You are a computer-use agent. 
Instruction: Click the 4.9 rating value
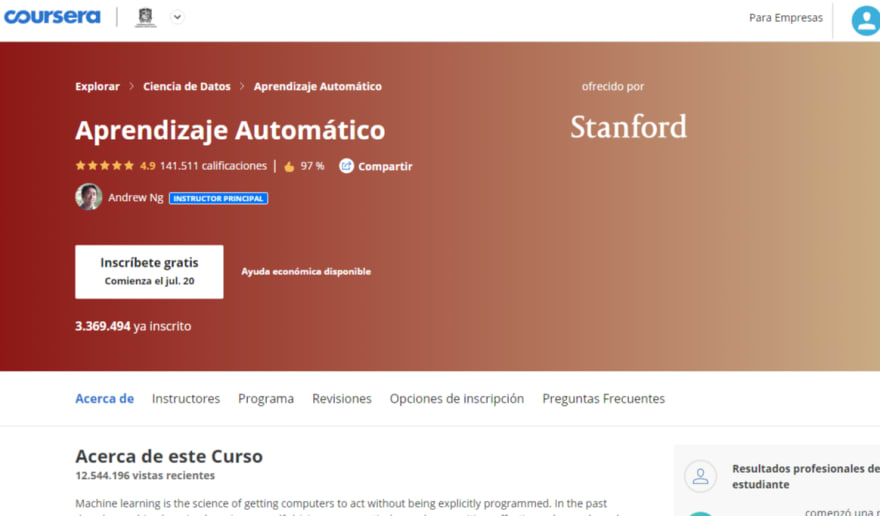(x=148, y=166)
